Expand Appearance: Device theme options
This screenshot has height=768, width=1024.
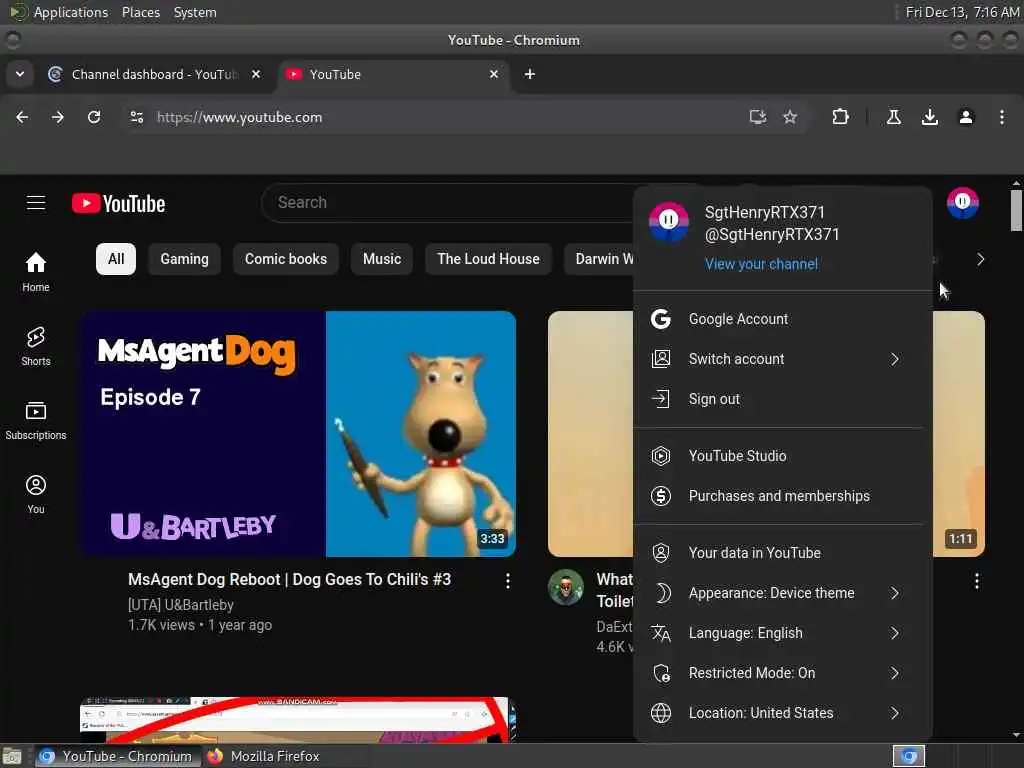click(x=895, y=593)
